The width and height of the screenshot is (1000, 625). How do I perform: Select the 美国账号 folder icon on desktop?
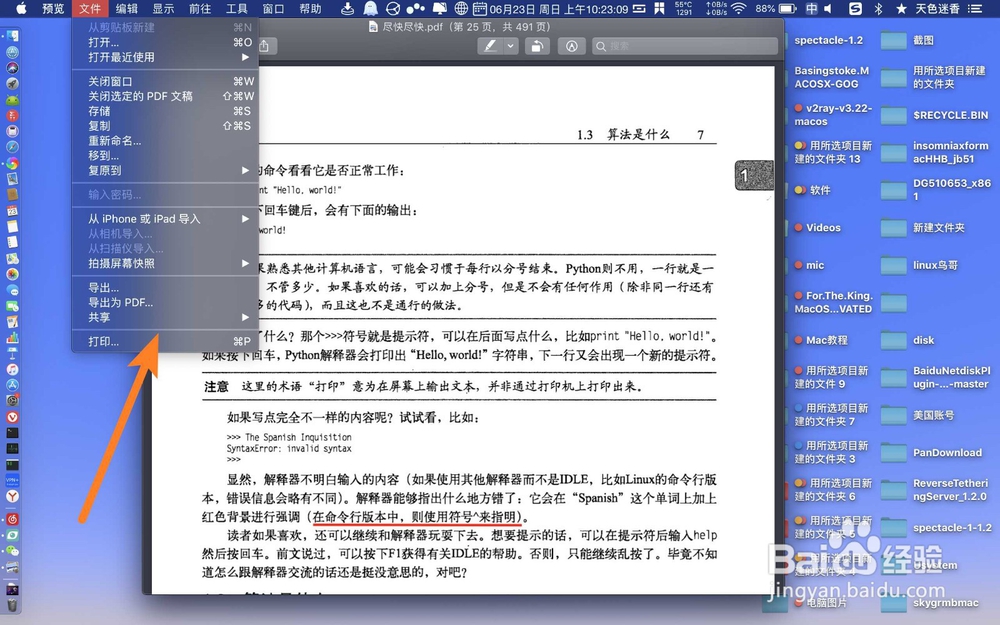893,416
